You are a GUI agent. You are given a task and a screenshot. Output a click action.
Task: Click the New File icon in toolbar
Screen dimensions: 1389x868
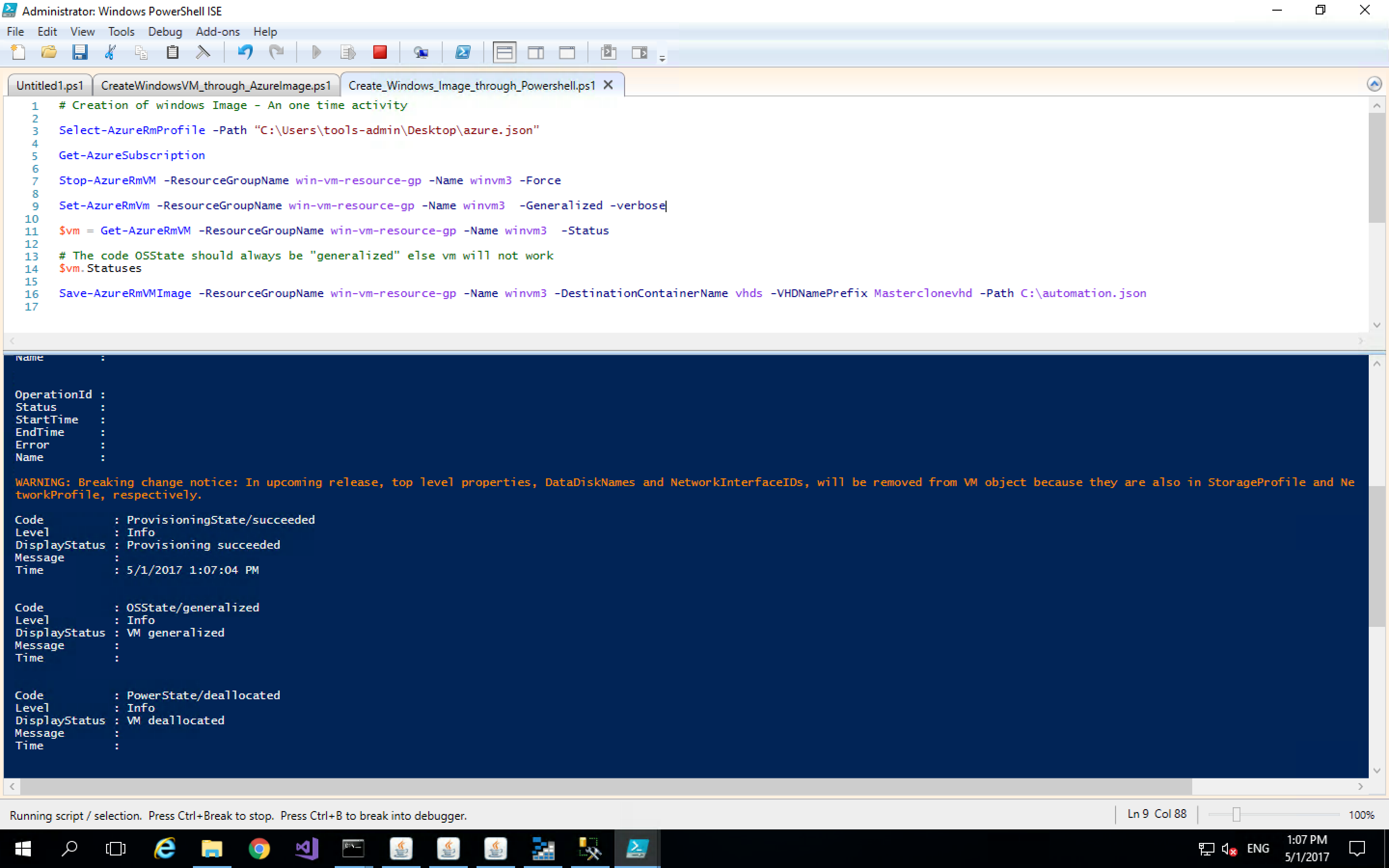coord(18,53)
